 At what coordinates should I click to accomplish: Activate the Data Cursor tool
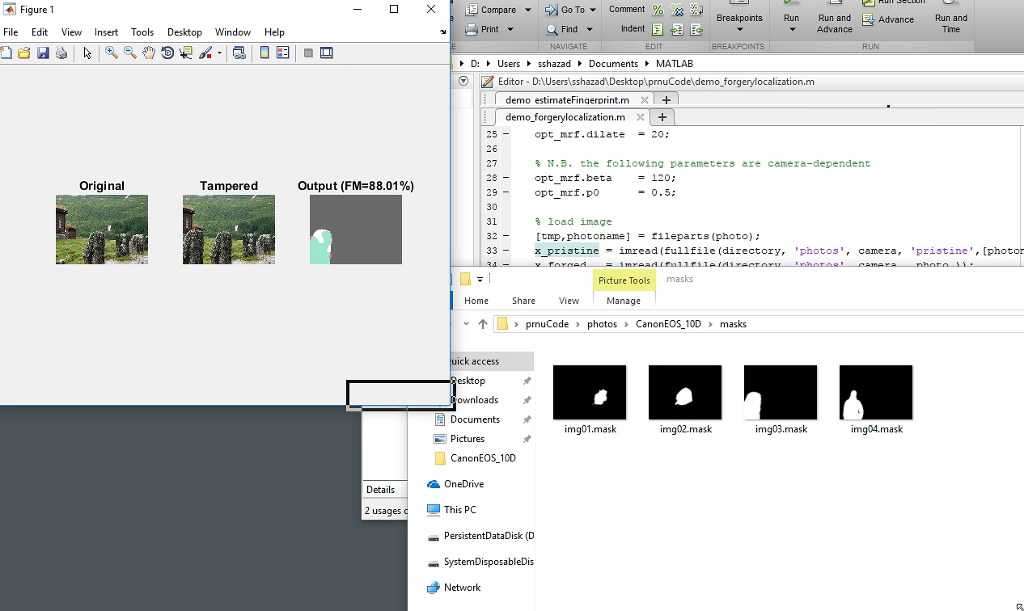tap(186, 53)
